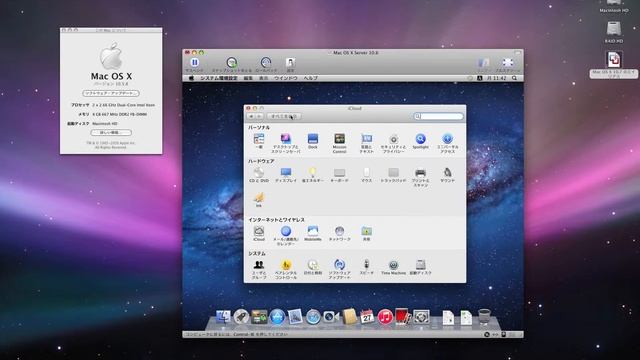
Task: Open Mouse preference pane
Action: pyautogui.click(x=367, y=175)
